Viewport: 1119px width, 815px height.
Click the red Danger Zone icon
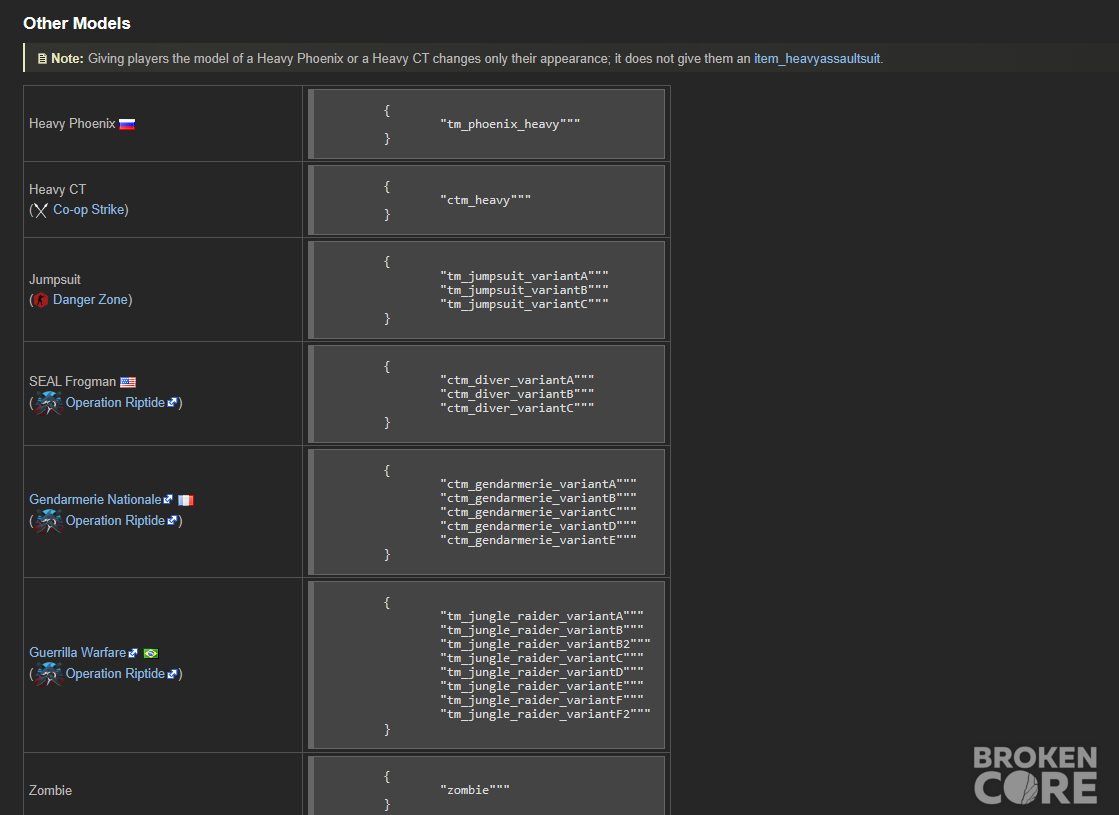pos(41,300)
